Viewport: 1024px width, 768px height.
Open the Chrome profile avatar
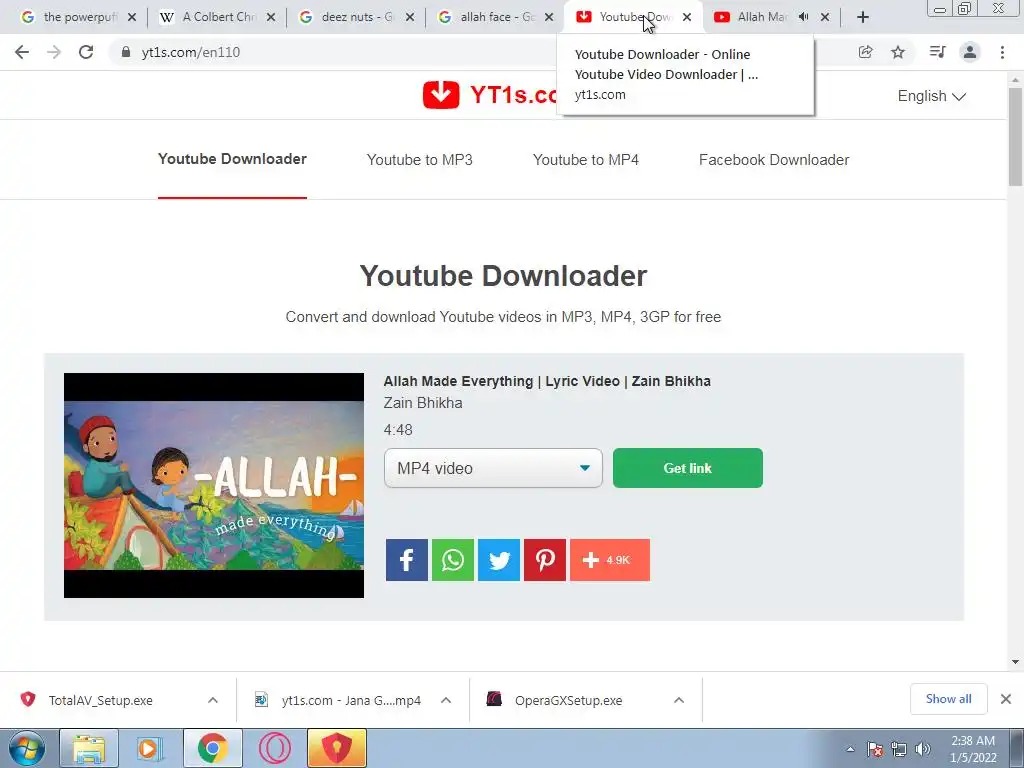pyautogui.click(x=970, y=52)
